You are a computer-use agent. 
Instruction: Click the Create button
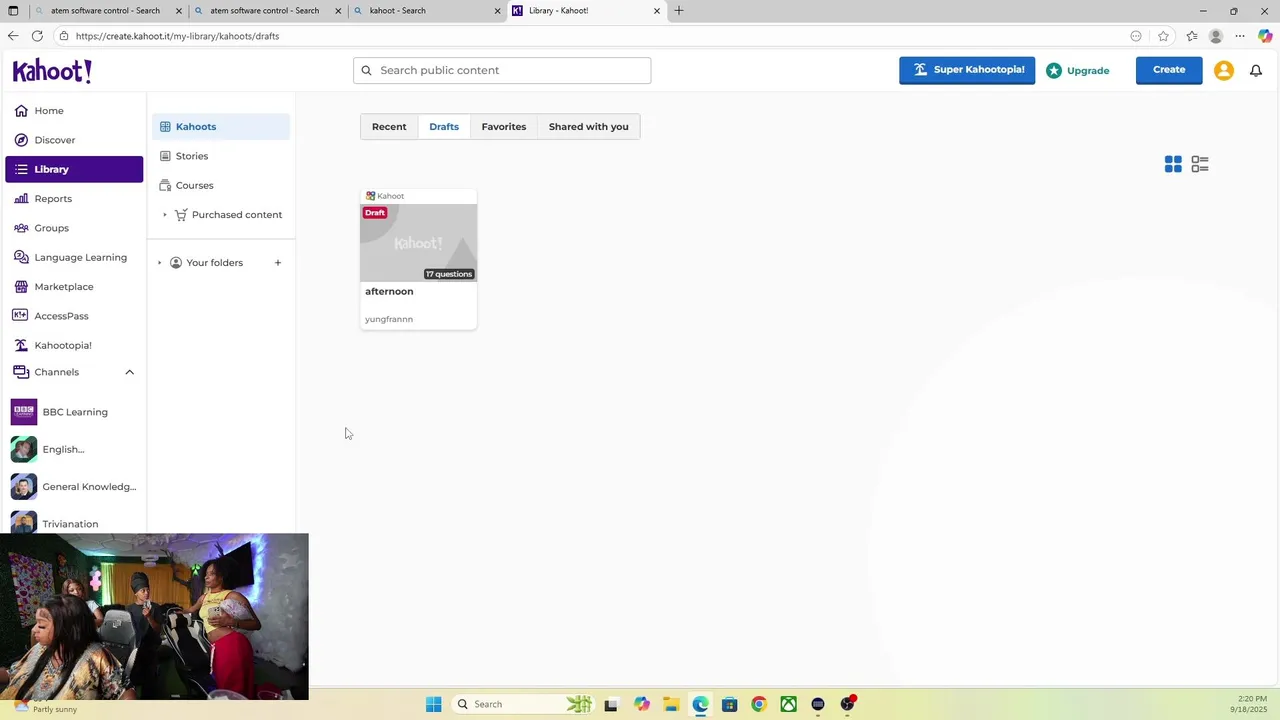pyautogui.click(x=1169, y=70)
